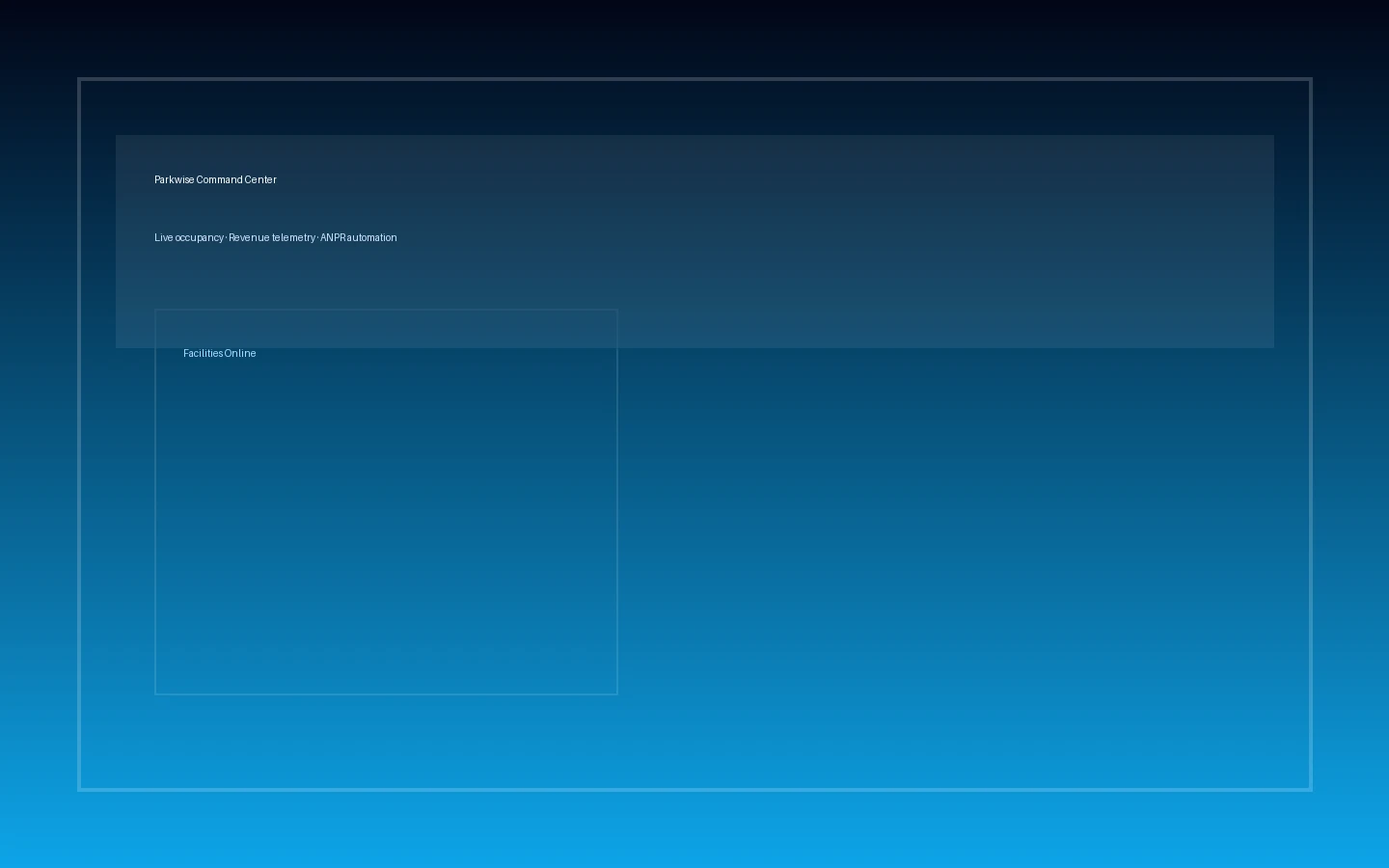Click the ANPR automation label
This screenshot has height=868, width=1389.
(x=358, y=237)
